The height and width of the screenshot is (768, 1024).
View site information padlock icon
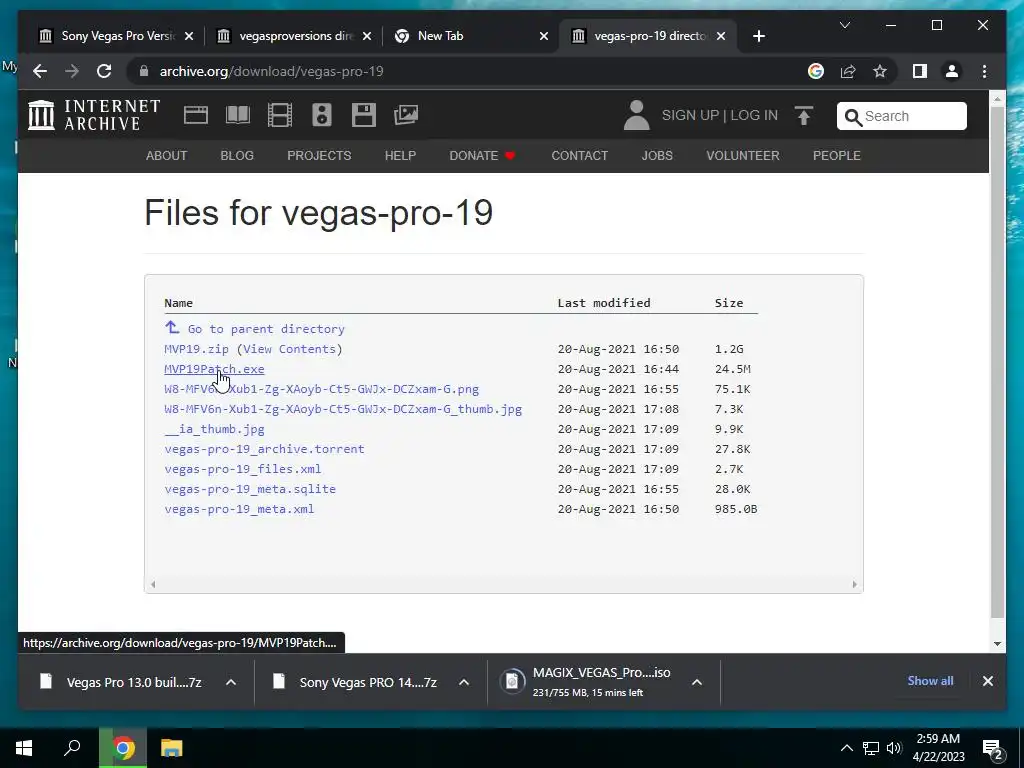[144, 71]
